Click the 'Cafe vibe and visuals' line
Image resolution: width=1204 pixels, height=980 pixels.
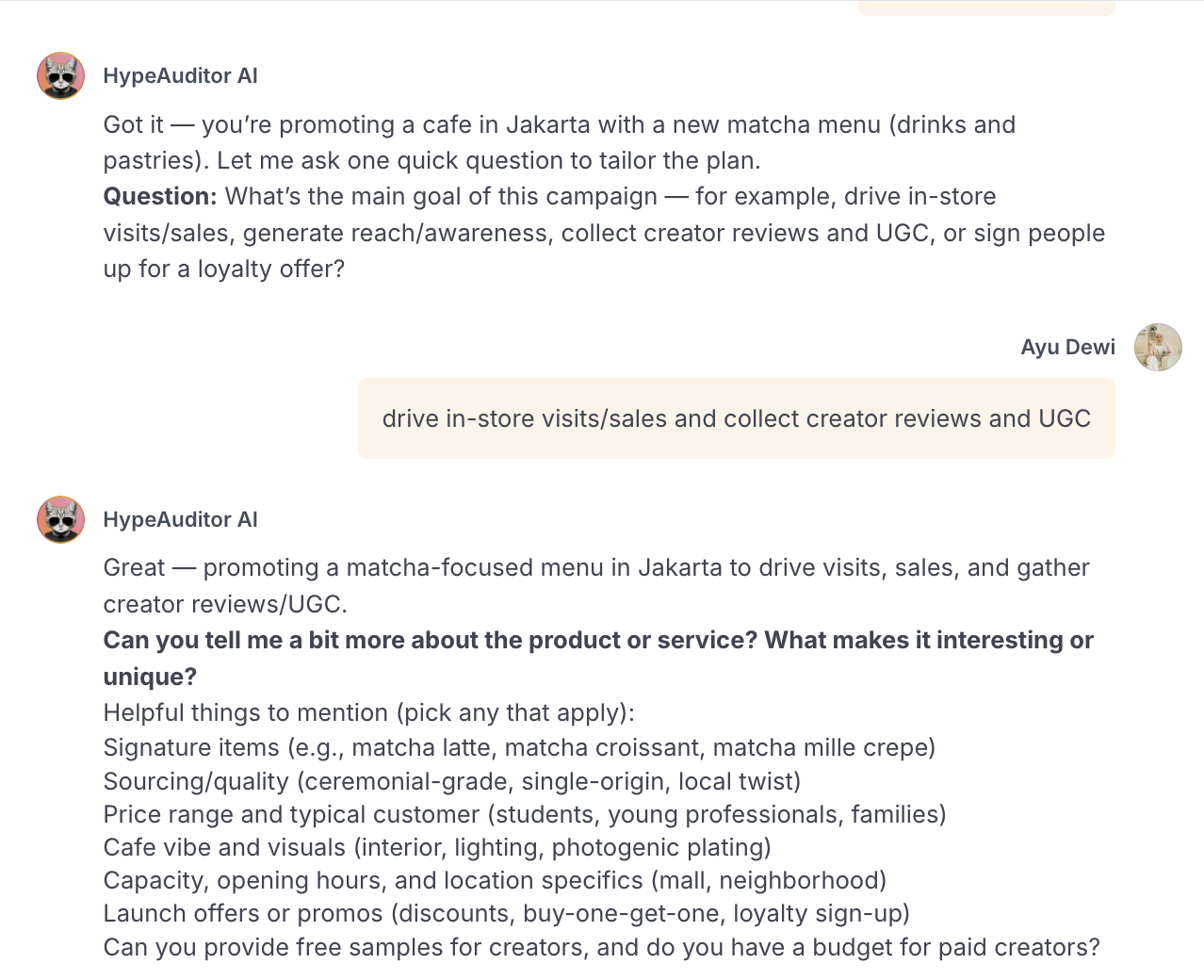click(x=437, y=848)
